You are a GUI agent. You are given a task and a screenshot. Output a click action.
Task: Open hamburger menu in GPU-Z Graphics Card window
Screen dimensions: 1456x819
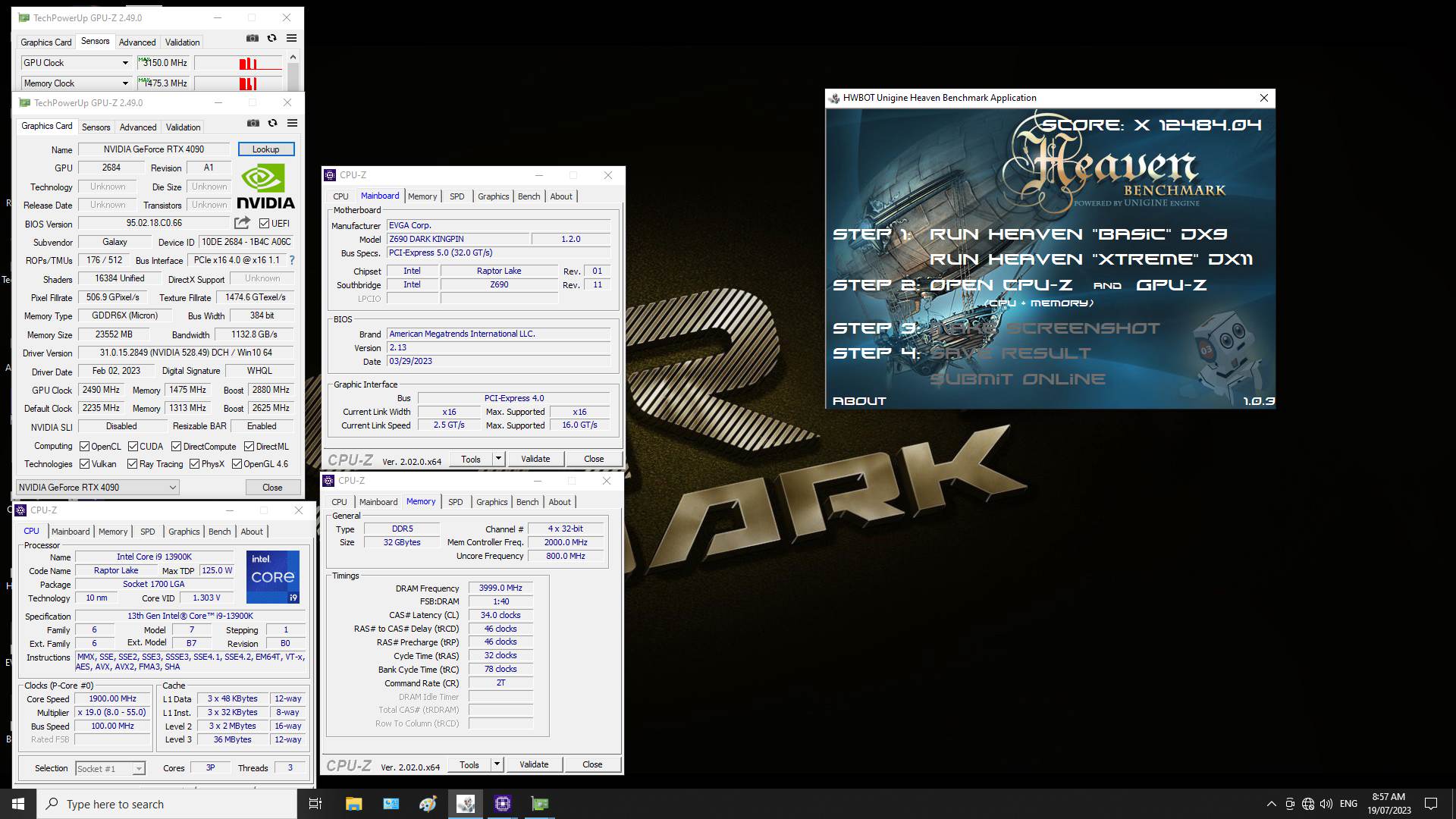pyautogui.click(x=292, y=123)
